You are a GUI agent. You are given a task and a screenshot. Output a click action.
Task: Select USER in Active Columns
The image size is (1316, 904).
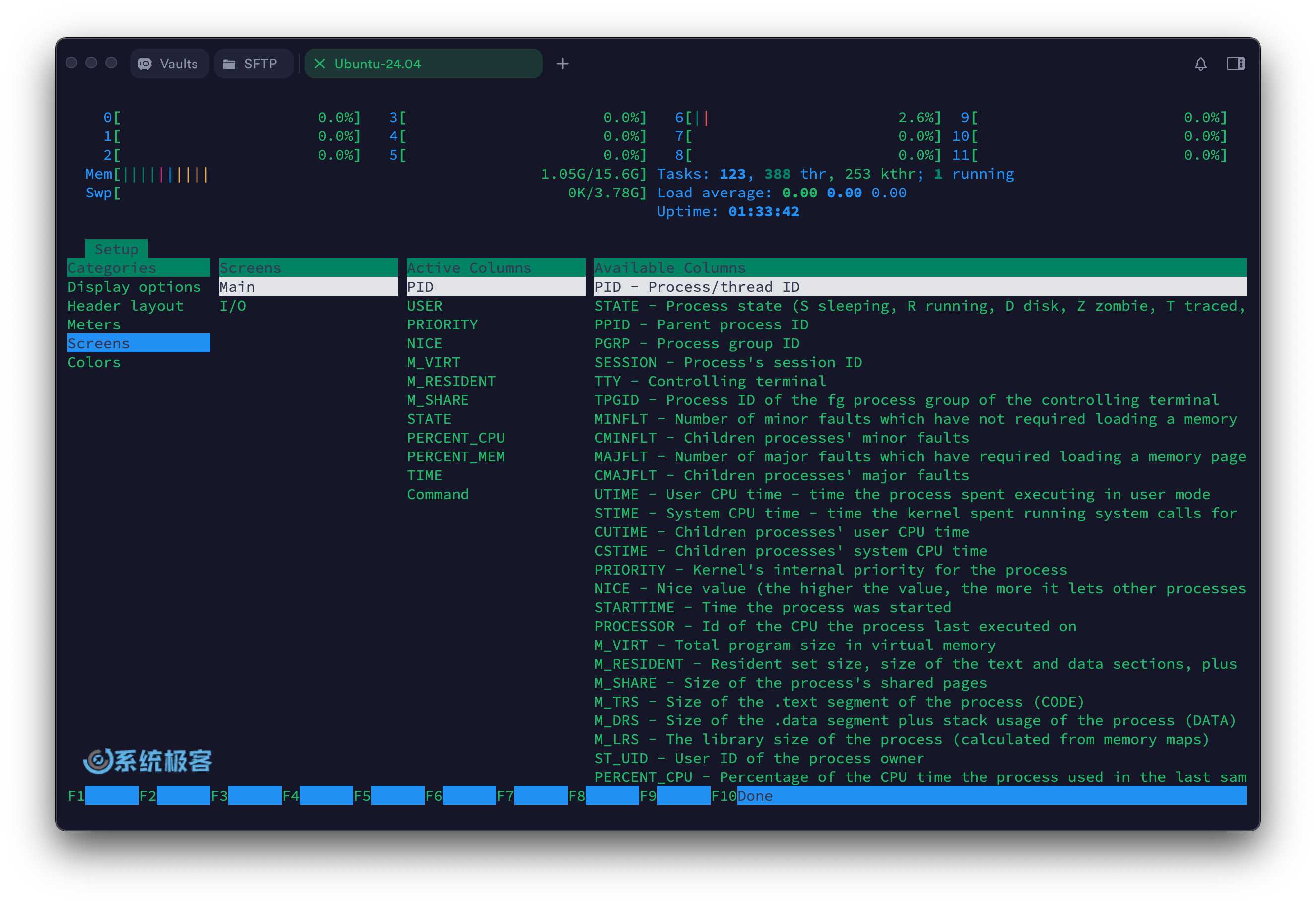click(x=496, y=306)
